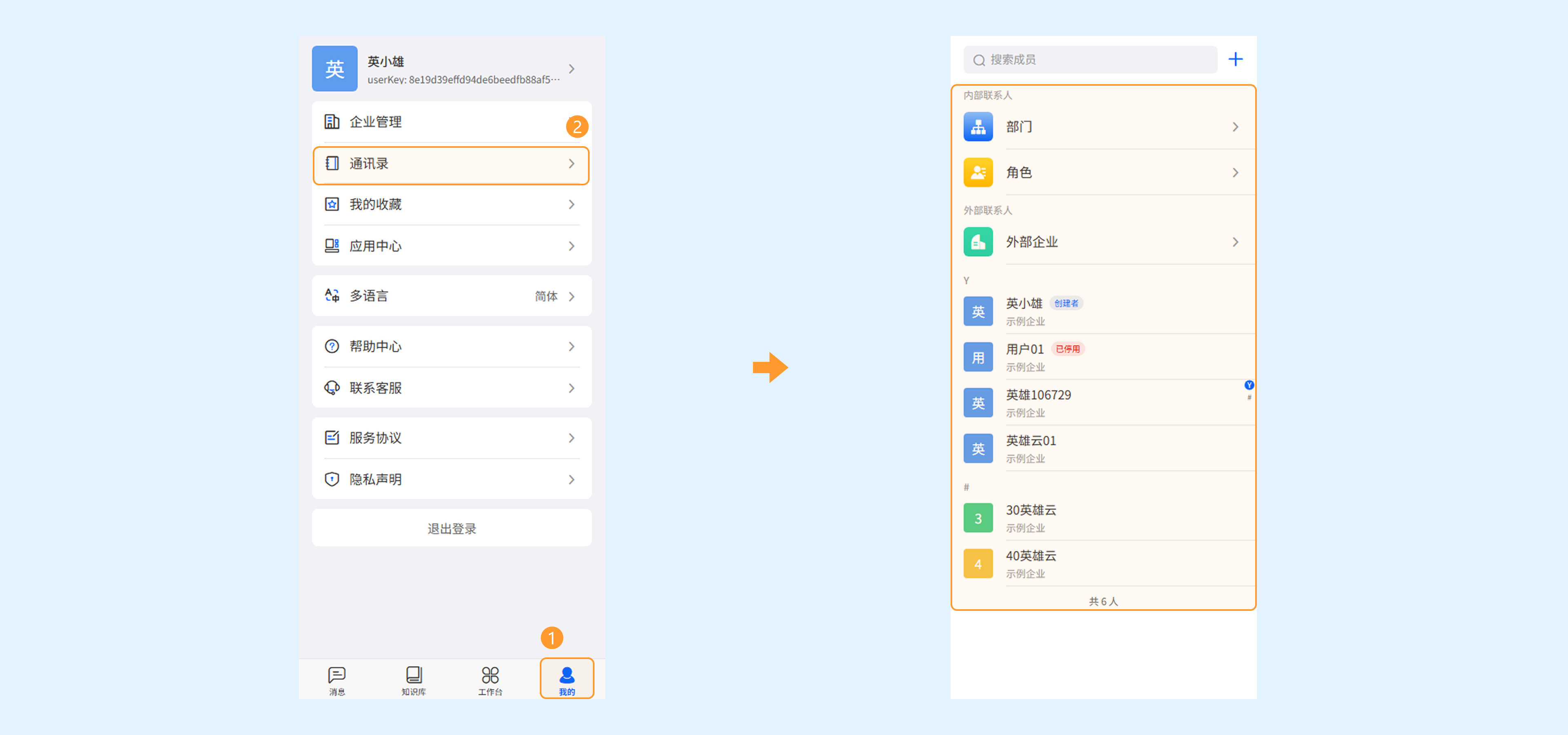Open the 部门 department icon
The height and width of the screenshot is (735, 1568).
978,127
